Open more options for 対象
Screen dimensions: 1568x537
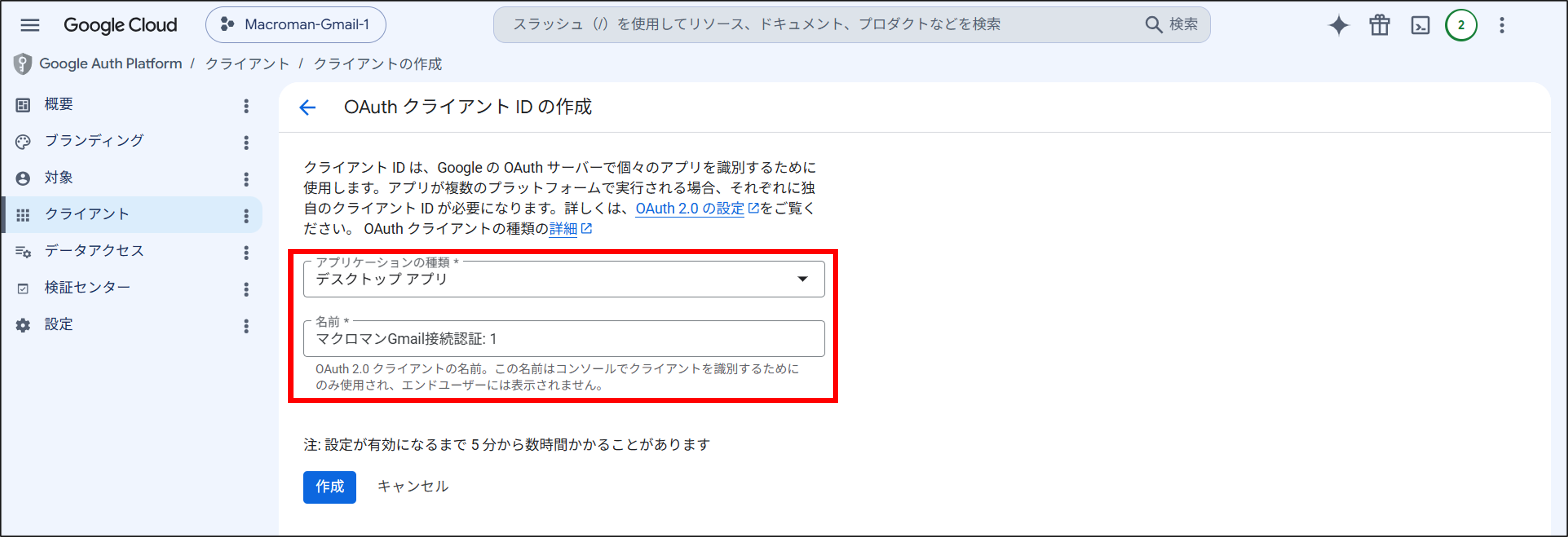(x=246, y=179)
